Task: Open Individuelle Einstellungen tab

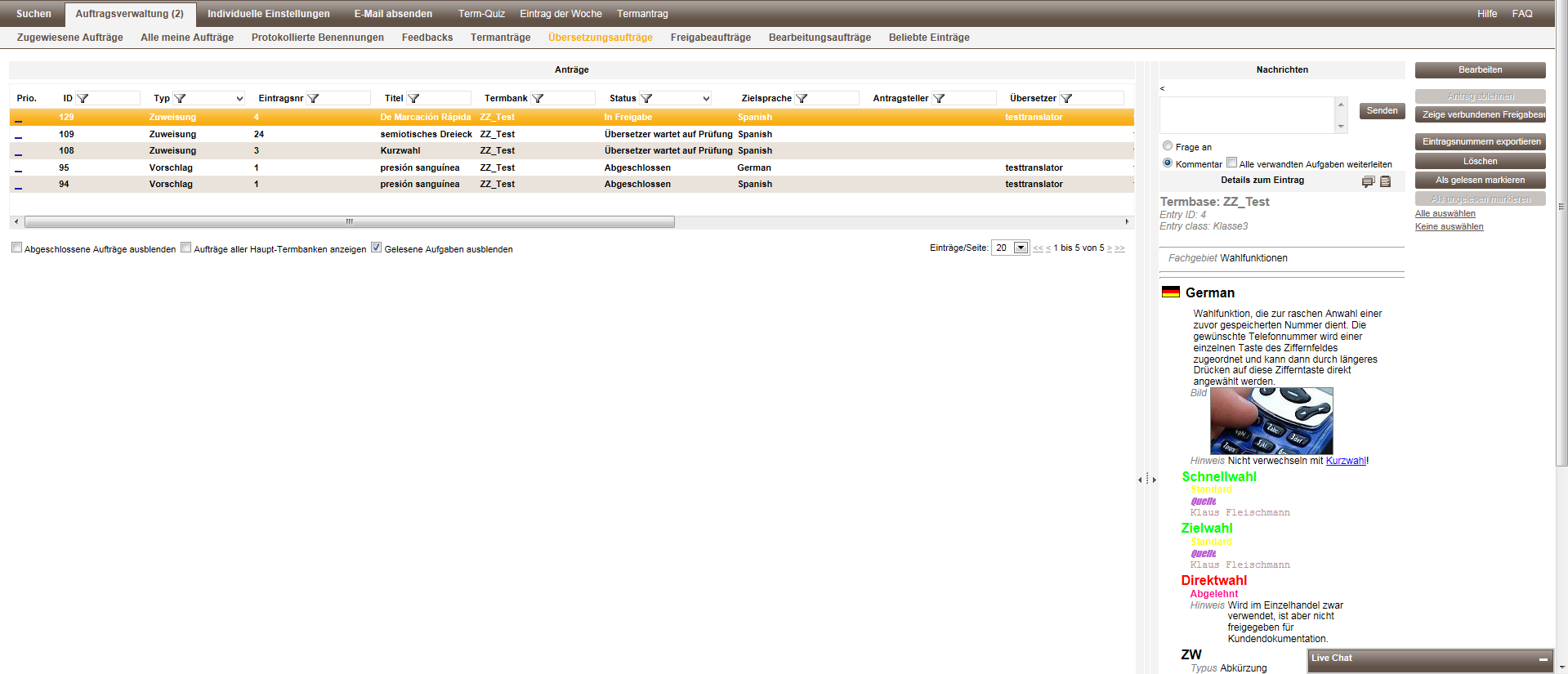Action: (269, 14)
